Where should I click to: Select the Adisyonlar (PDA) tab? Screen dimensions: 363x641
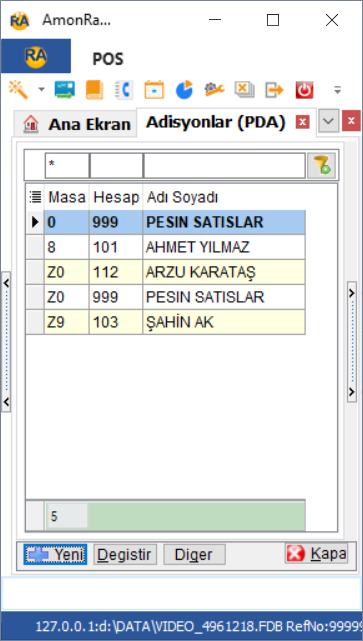(215, 122)
